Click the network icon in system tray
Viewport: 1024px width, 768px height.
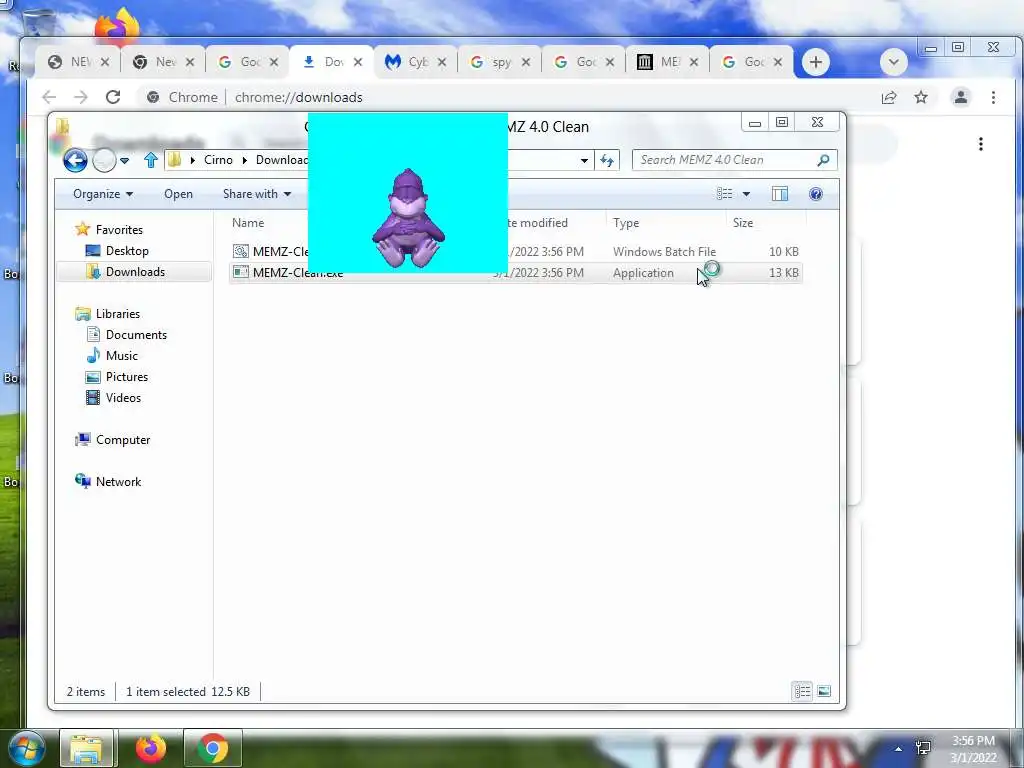923,748
